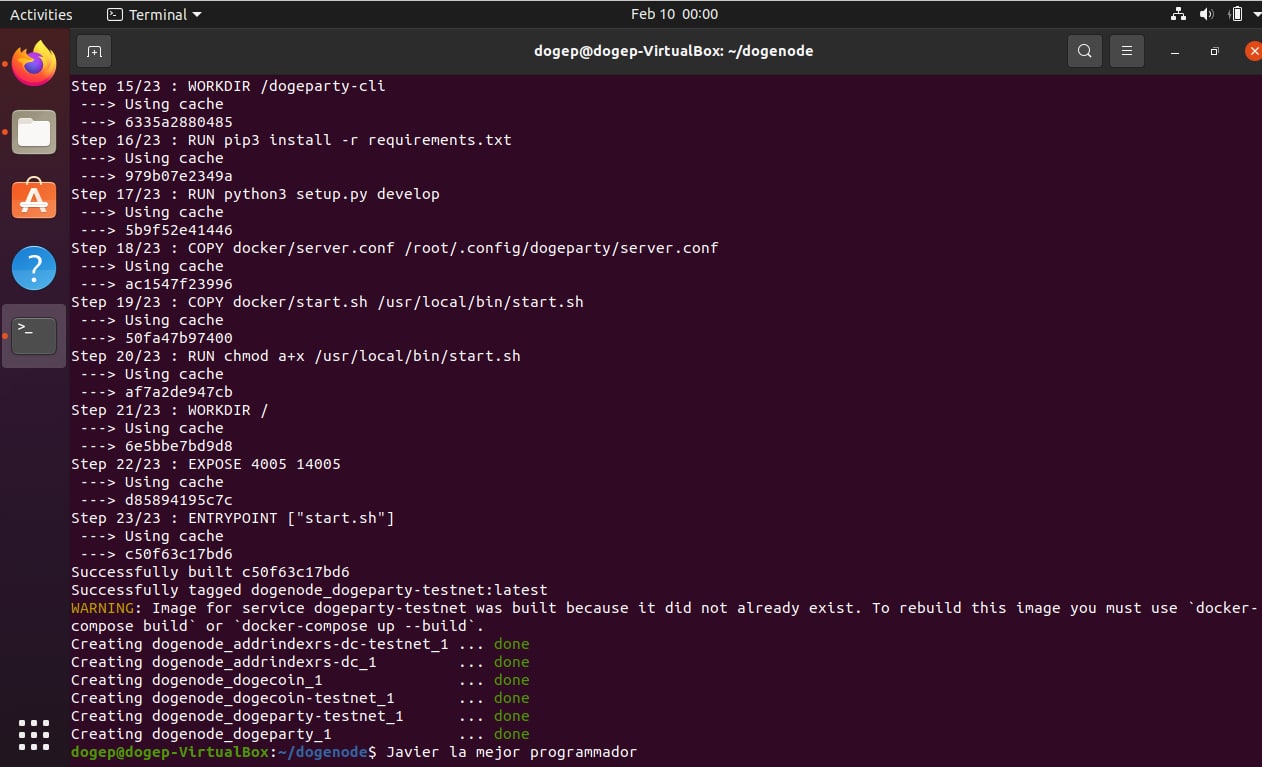Open the Help icon in dock

click(x=34, y=267)
